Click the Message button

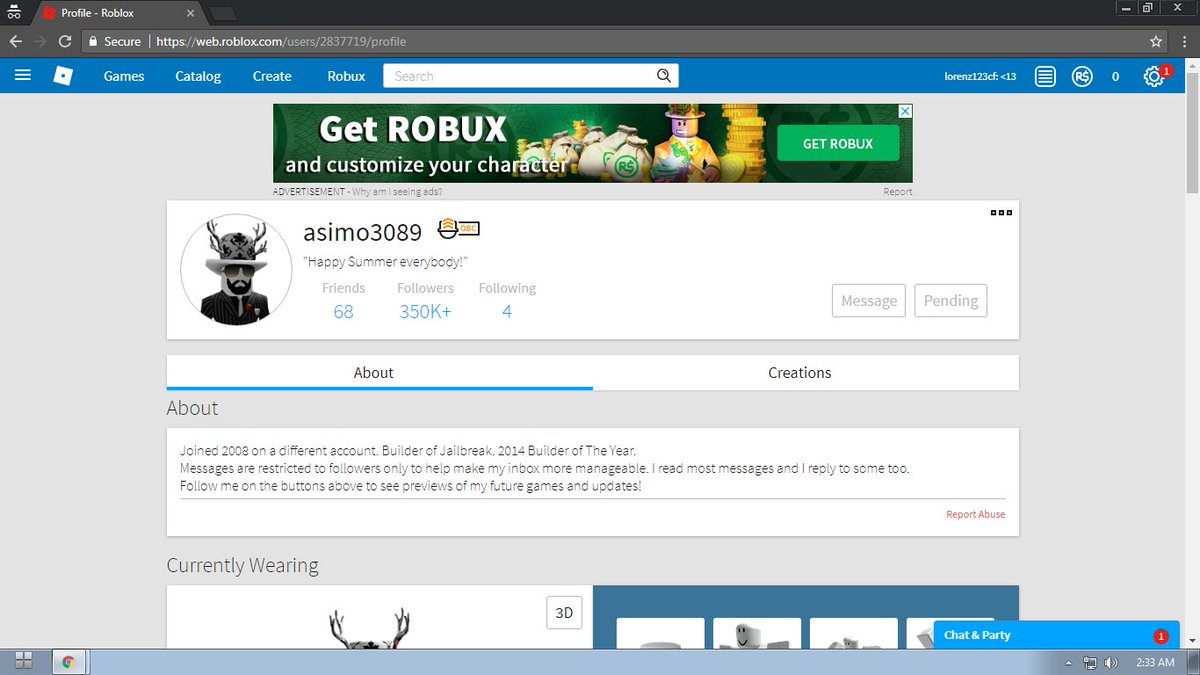[869, 301]
